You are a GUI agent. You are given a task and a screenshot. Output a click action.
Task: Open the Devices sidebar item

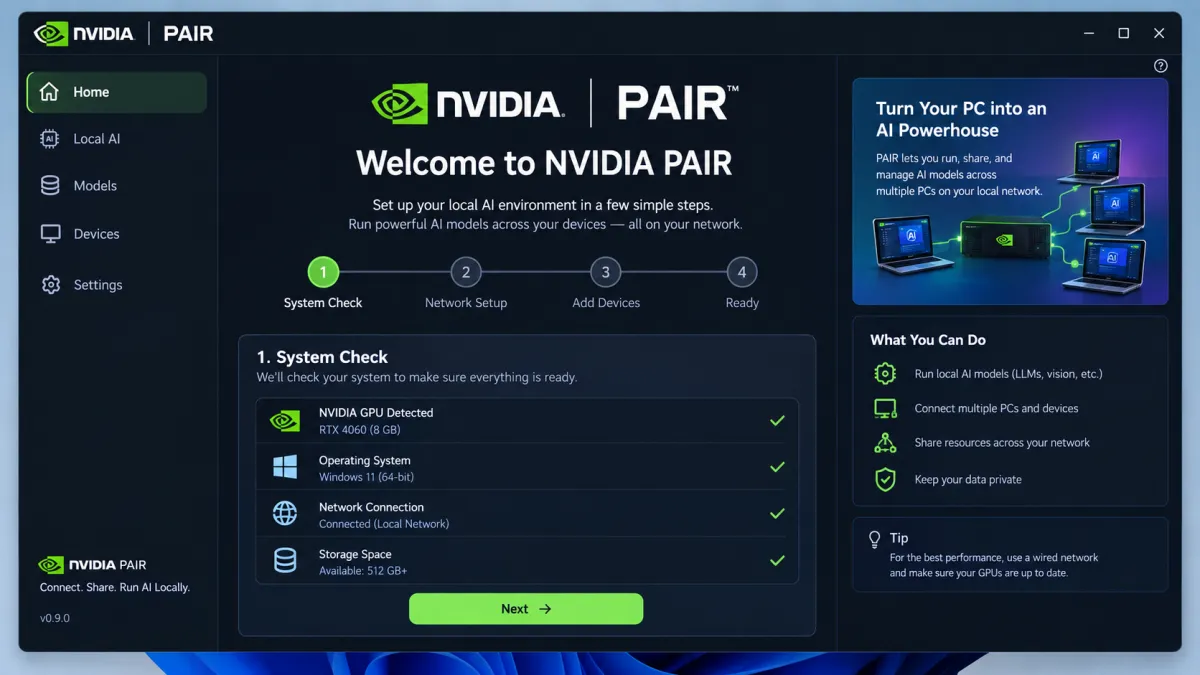pyautogui.click(x=116, y=234)
